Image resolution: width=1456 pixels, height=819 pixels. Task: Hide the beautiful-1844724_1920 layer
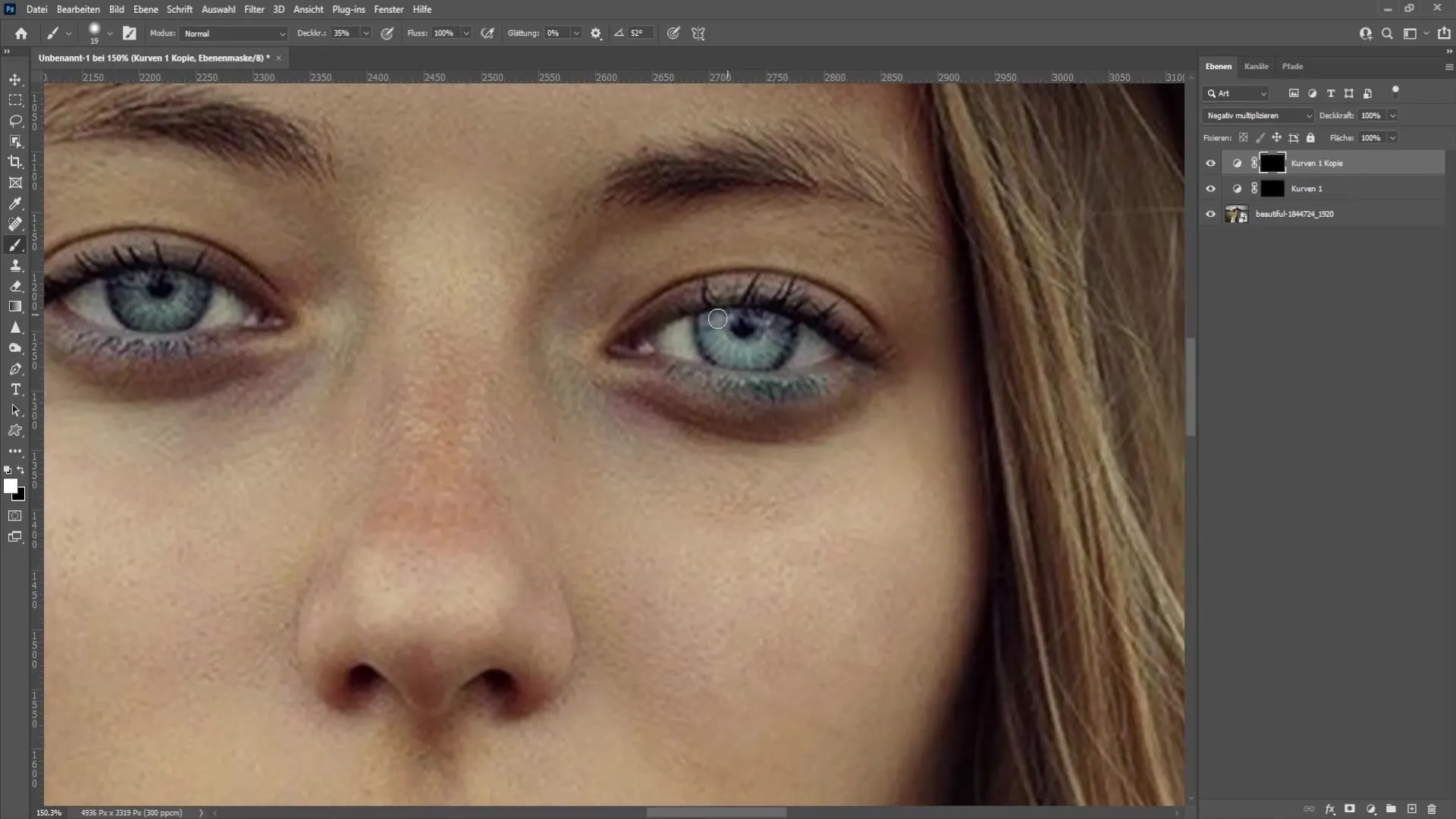click(x=1210, y=214)
